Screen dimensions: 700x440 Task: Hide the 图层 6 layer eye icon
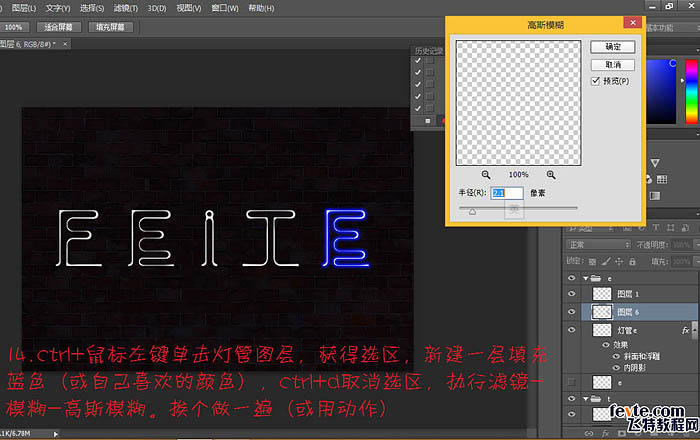pos(572,312)
